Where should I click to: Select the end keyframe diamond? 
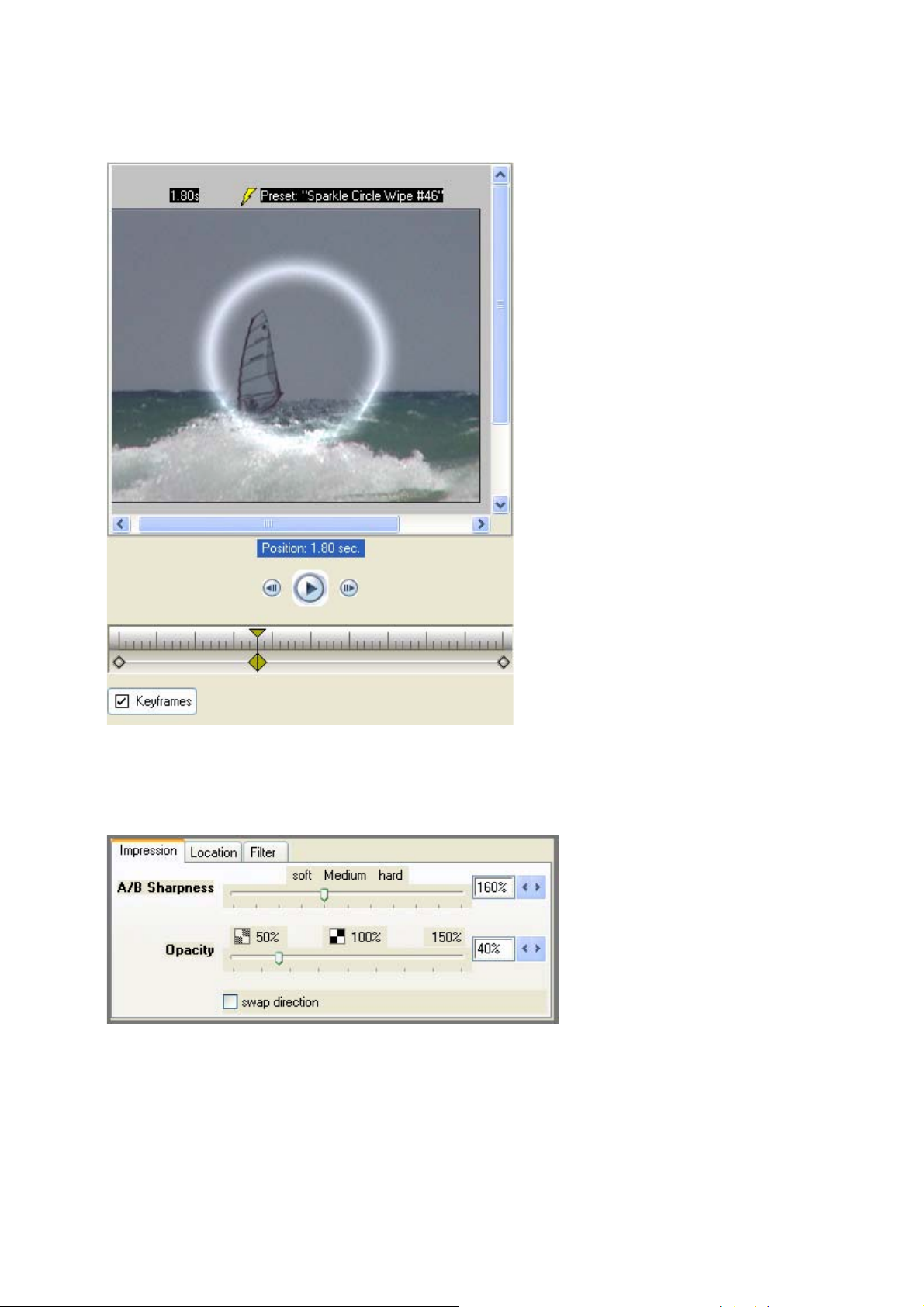click(504, 662)
